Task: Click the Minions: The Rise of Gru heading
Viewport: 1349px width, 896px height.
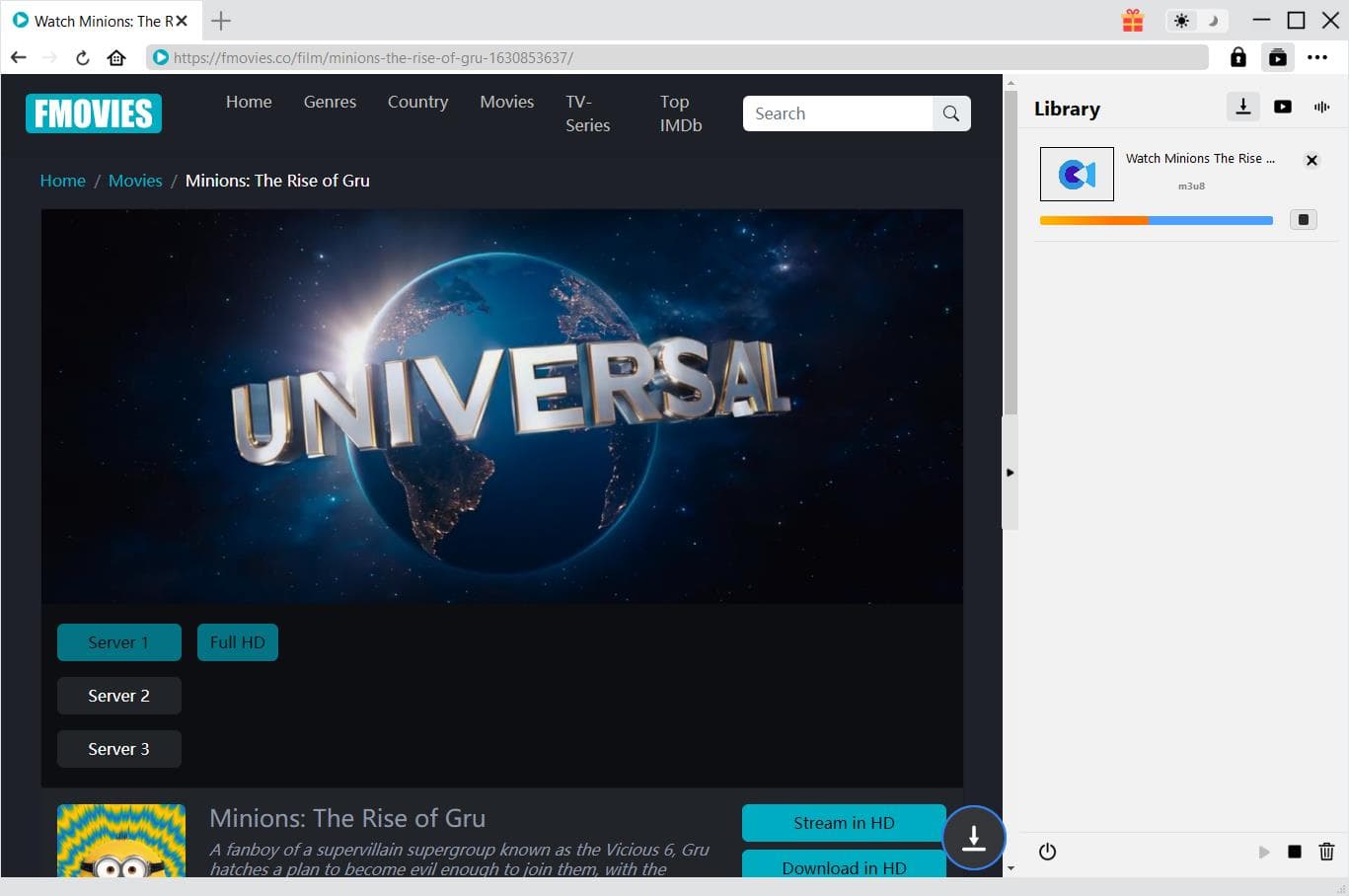Action: 347,818
